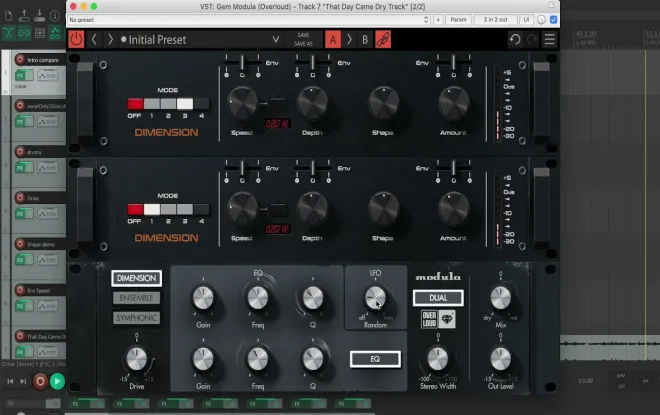This screenshot has width=660, height=415.
Task: Select mode 2 on top Dimension unit
Action: [168, 104]
